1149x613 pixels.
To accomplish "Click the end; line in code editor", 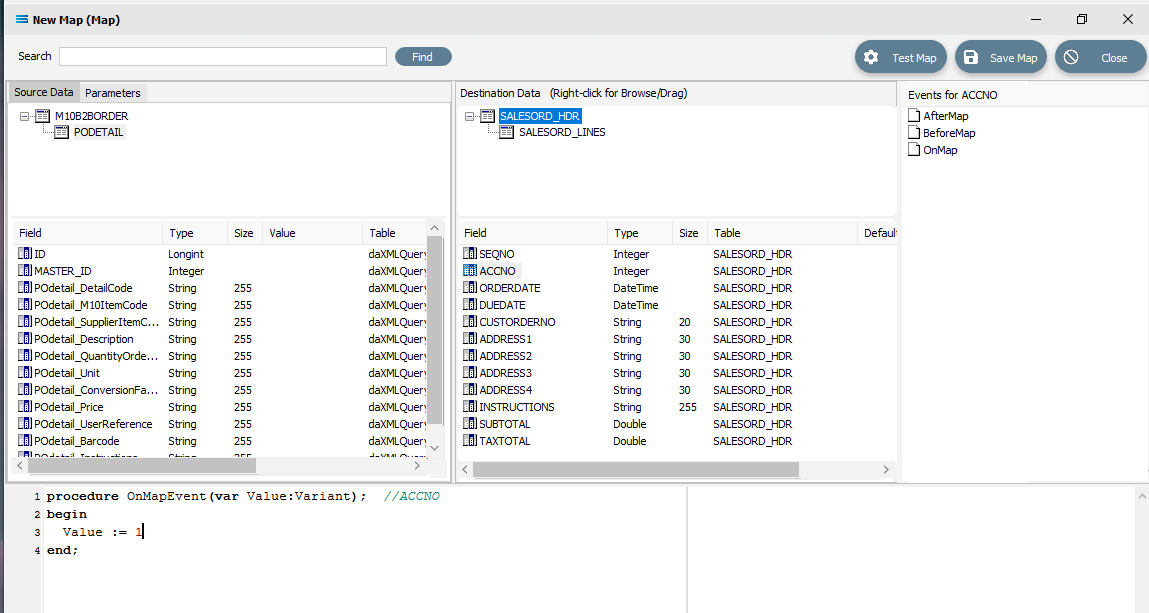I will pyautogui.click(x=62, y=550).
